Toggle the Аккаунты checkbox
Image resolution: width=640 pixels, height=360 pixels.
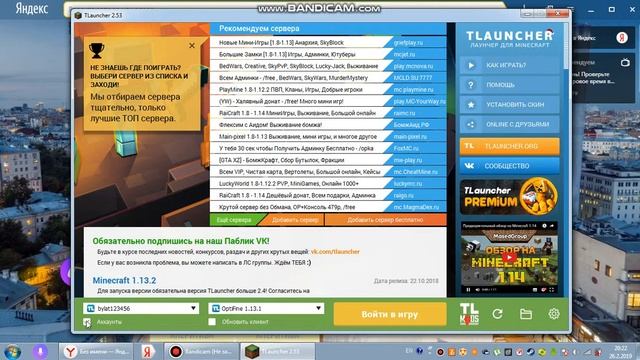[87, 322]
